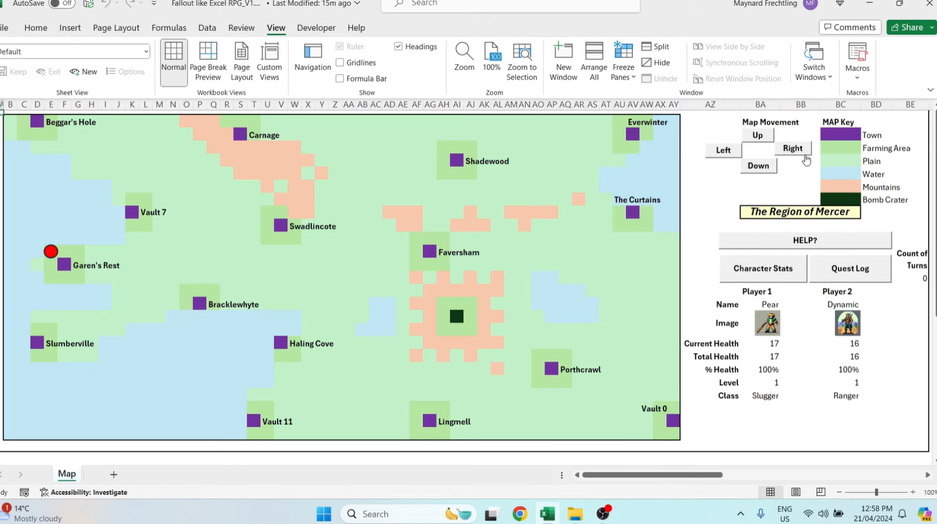Image resolution: width=937 pixels, height=524 pixels.
Task: Switch to Page Layout view
Action: [241, 62]
